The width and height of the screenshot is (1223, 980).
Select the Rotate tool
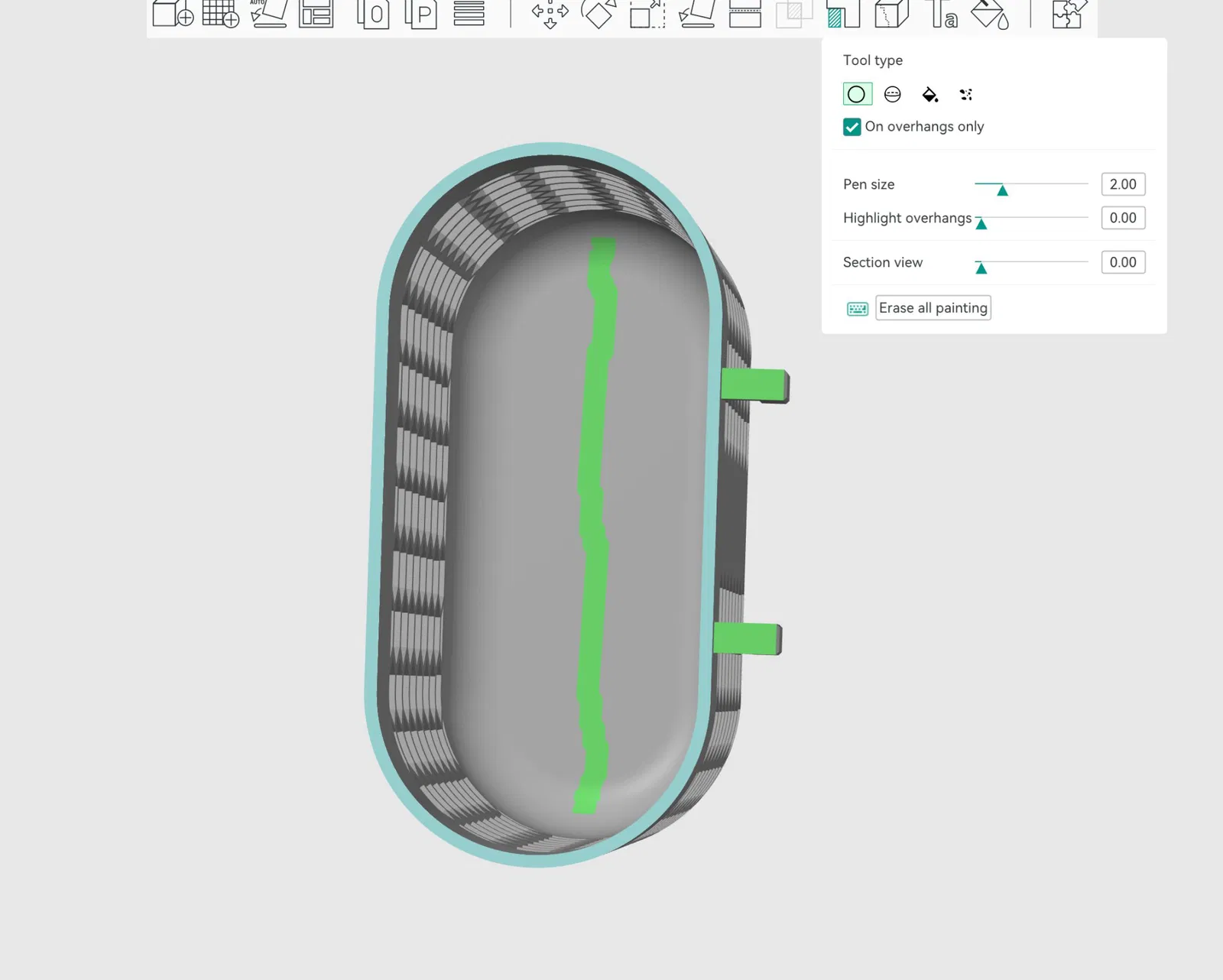tap(599, 14)
